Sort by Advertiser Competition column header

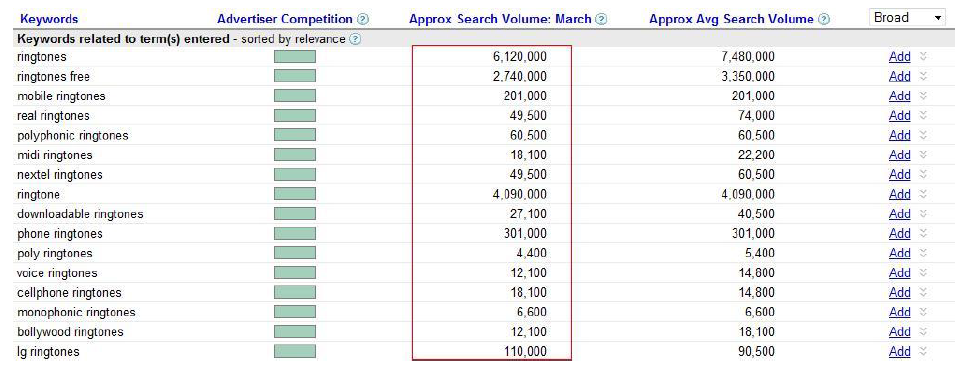coord(285,19)
